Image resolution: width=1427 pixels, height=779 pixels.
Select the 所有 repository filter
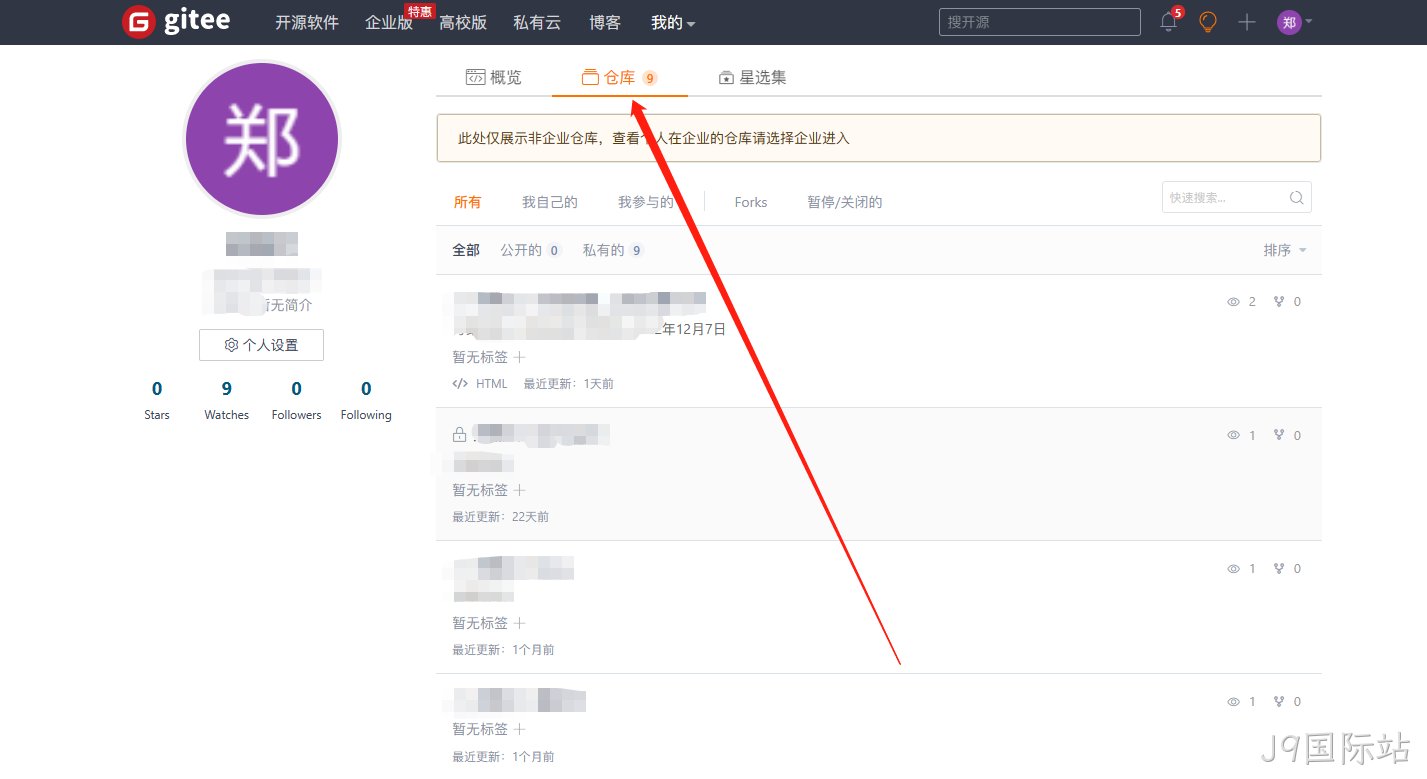(467, 202)
